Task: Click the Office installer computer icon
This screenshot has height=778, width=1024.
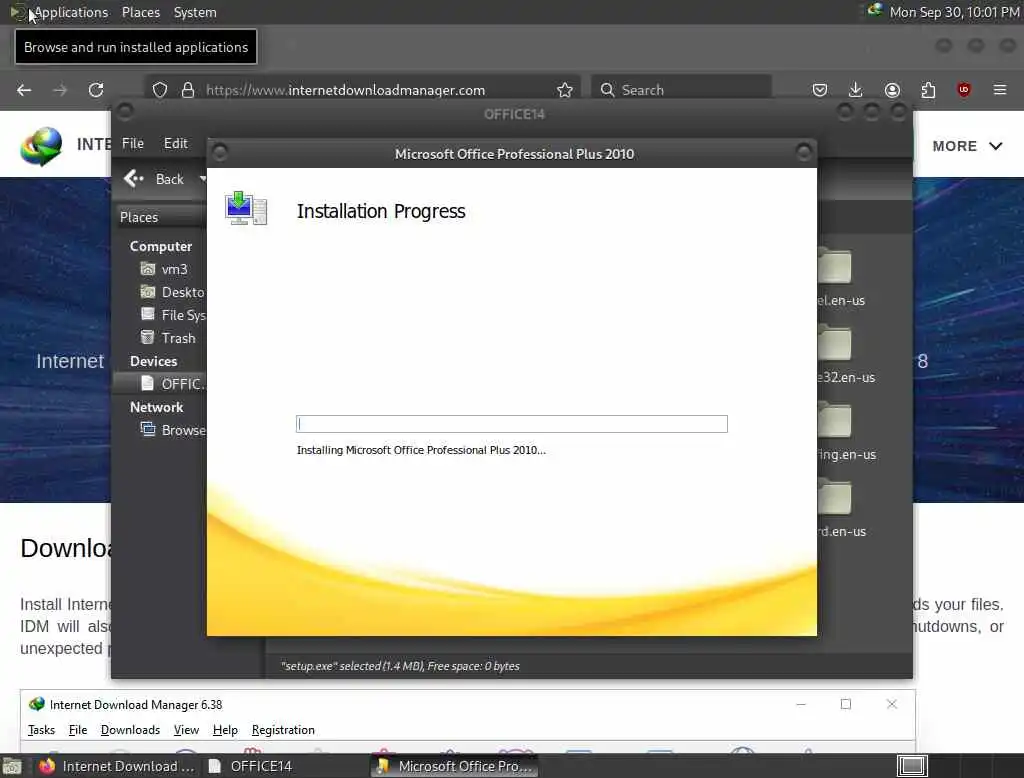Action: click(x=246, y=208)
